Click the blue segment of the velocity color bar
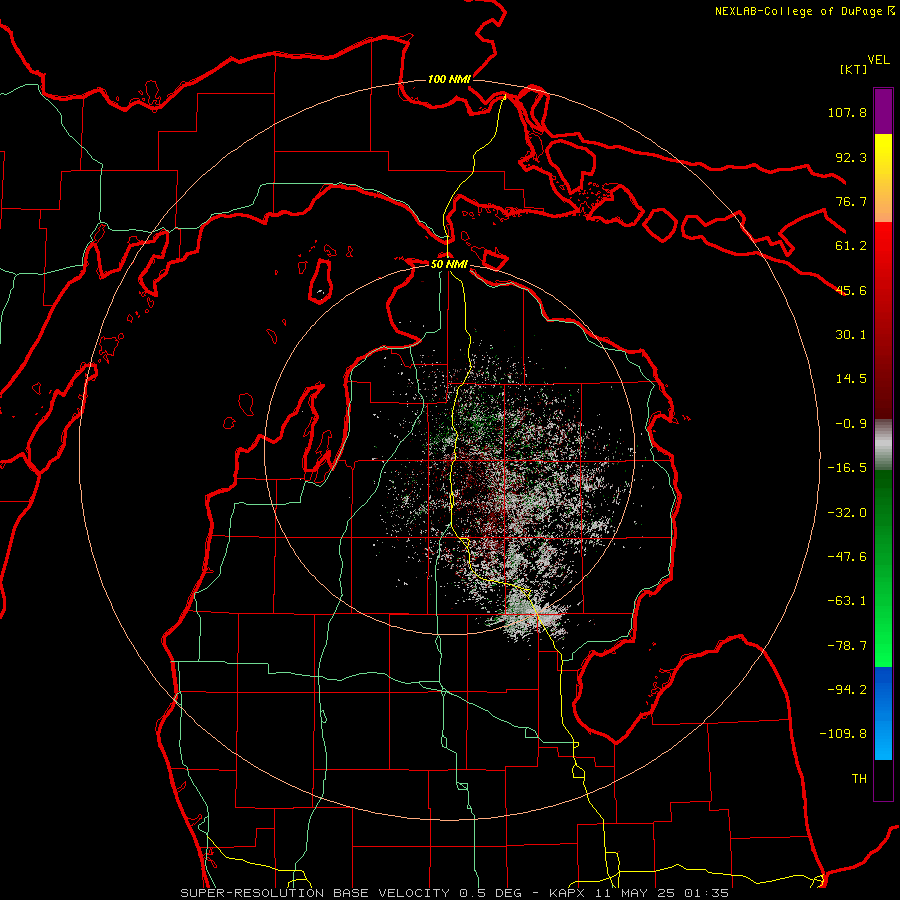Image resolution: width=900 pixels, height=900 pixels. 883,713
